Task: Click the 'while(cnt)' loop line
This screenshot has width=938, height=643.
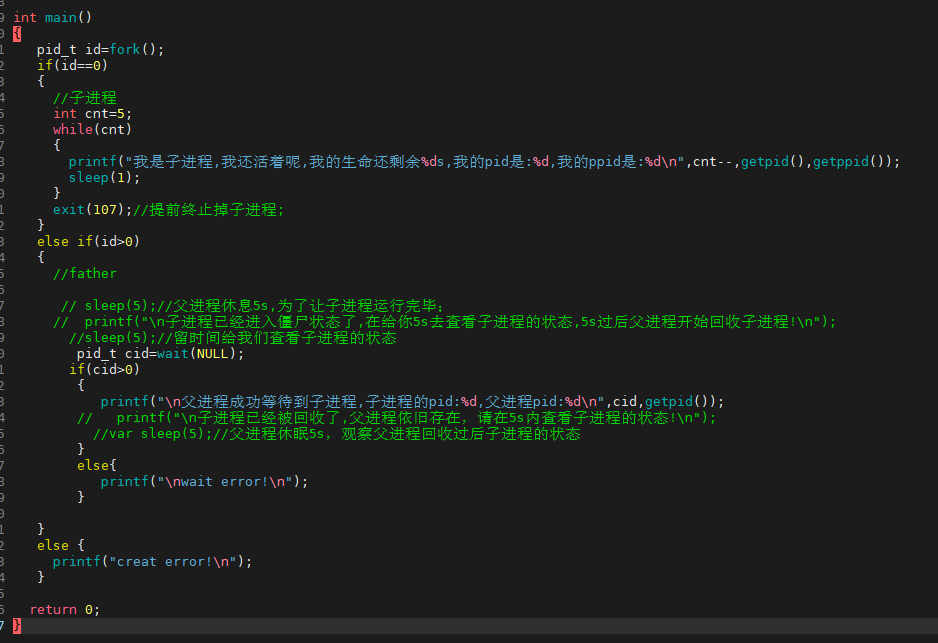Action: (x=92, y=129)
